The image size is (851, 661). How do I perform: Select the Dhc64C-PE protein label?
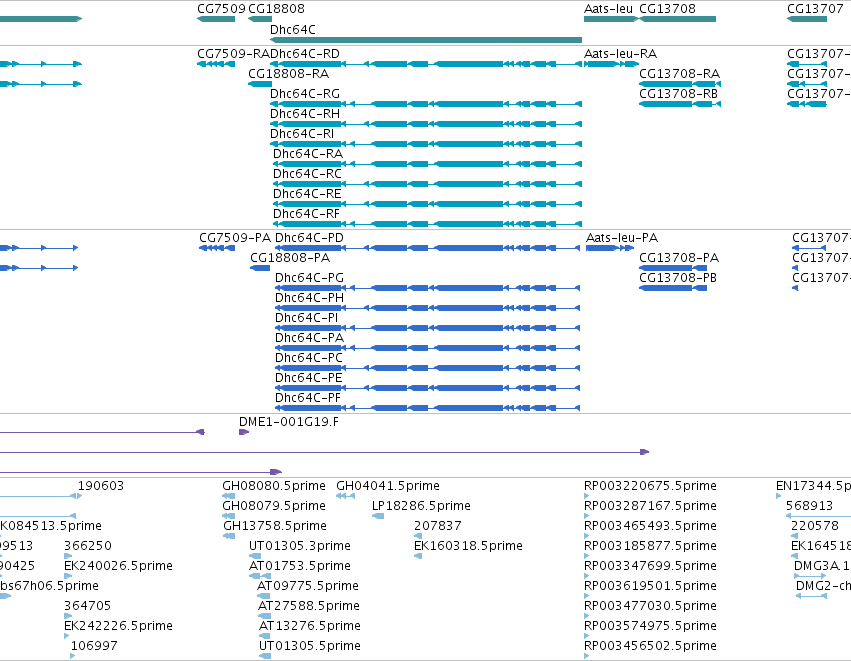click(309, 378)
